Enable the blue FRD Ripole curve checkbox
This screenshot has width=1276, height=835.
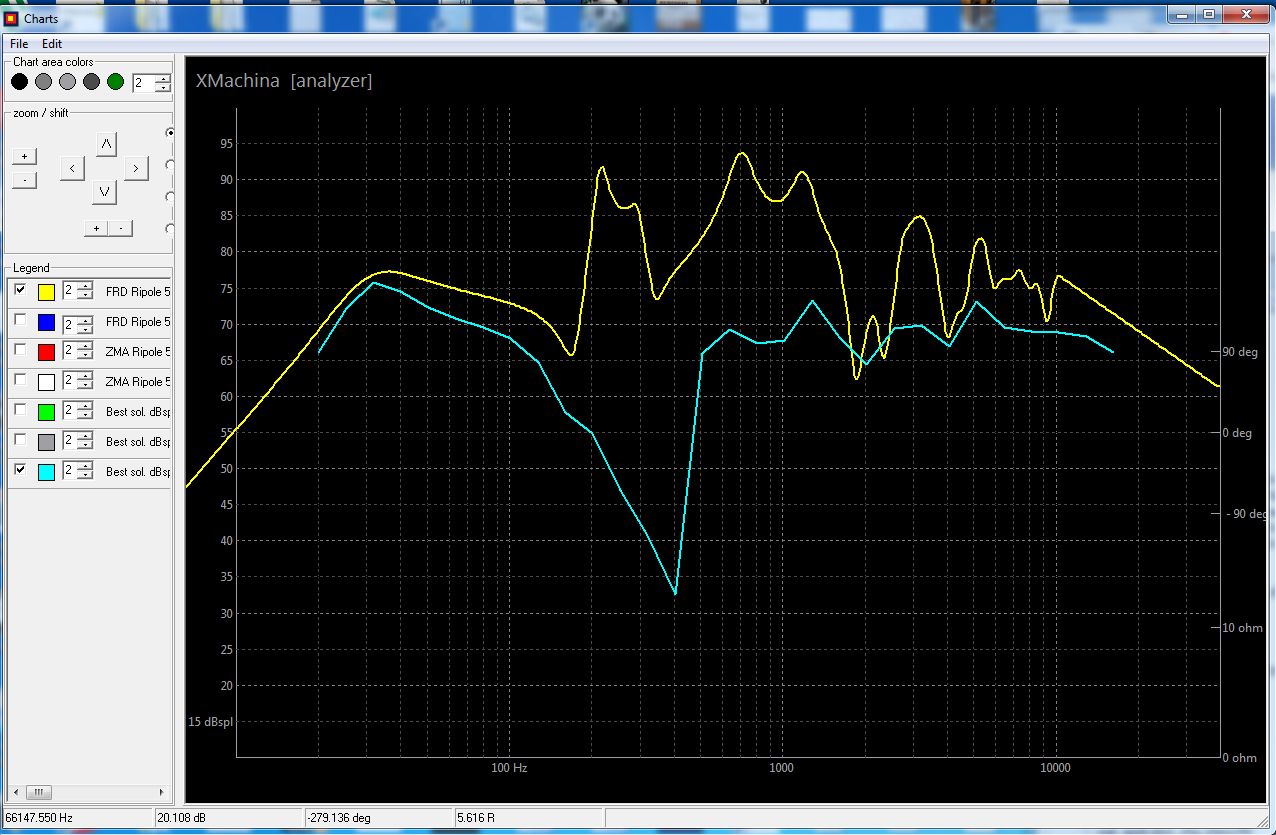(21, 319)
